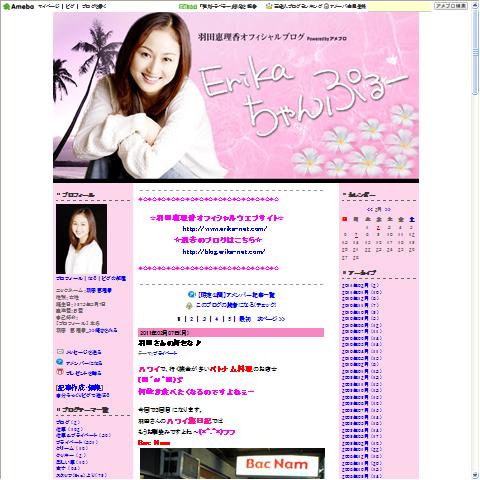Open page 5 of the blog pagination
This screenshot has width=480, height=480.
(x=229, y=319)
